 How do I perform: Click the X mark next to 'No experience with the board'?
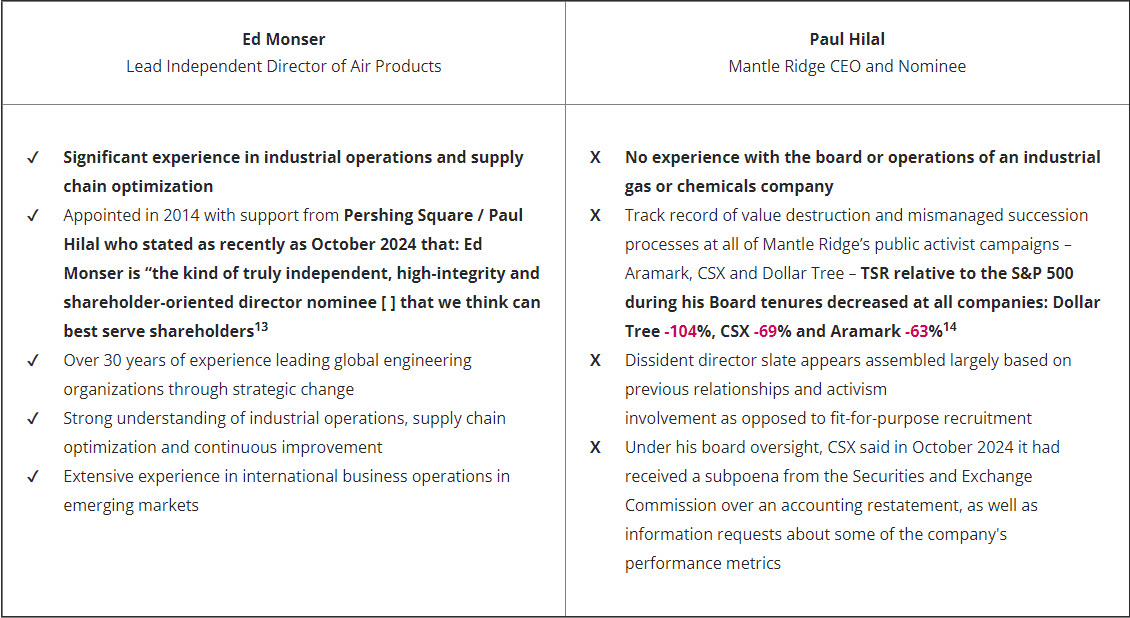click(595, 158)
